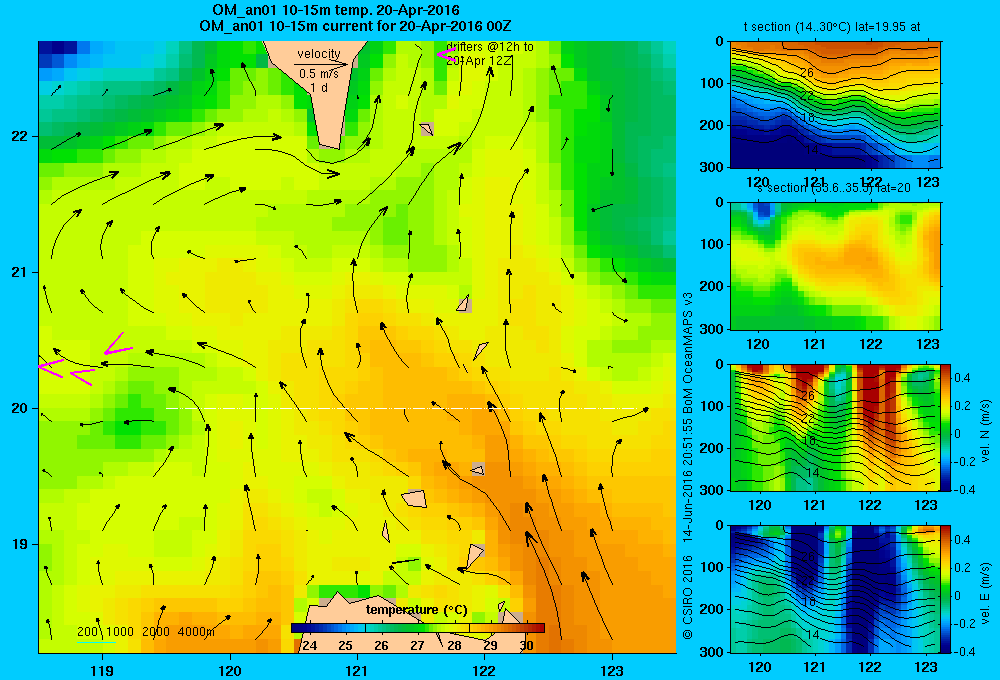Click the 'vel. N (m/s)' axis label
The image size is (1000, 680).
(x=987, y=431)
